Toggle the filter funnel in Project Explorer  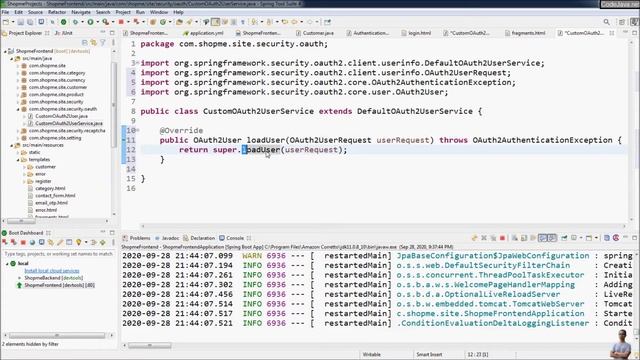point(103,42)
